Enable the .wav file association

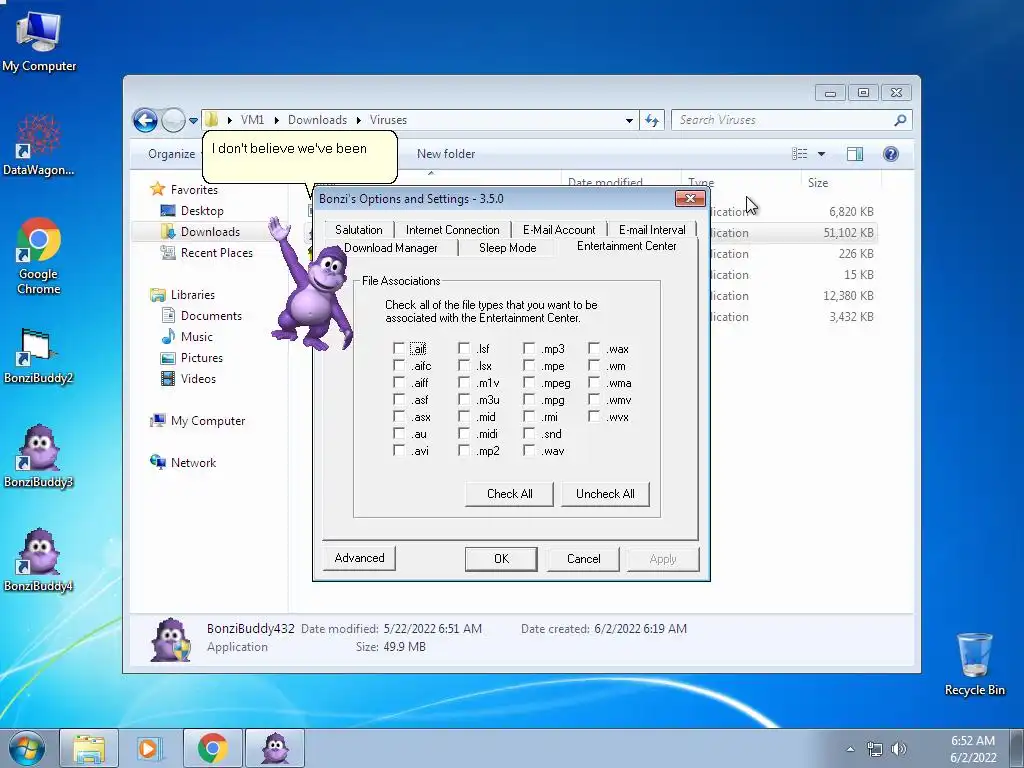point(529,450)
